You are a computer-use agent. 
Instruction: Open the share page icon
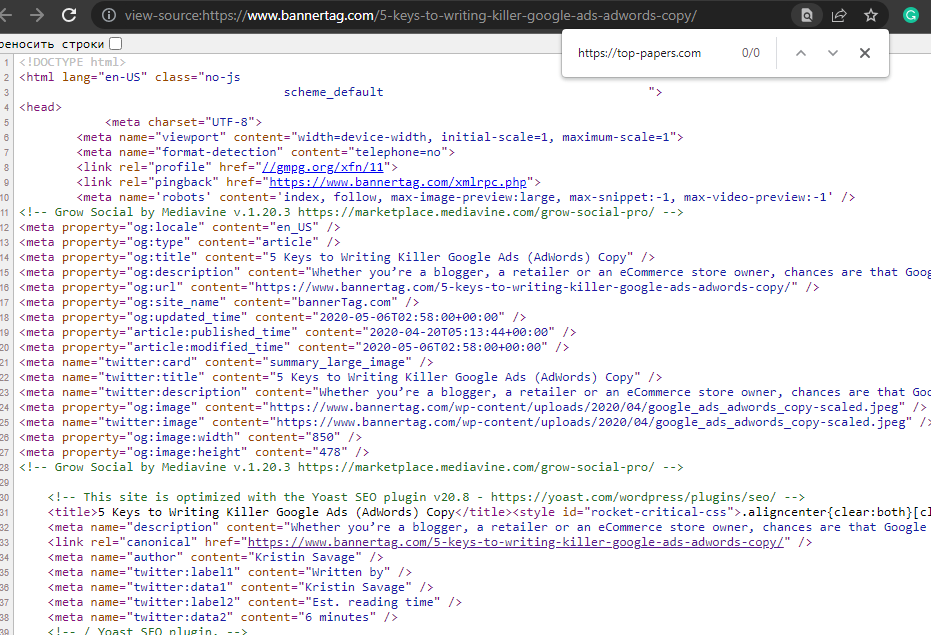(839, 16)
